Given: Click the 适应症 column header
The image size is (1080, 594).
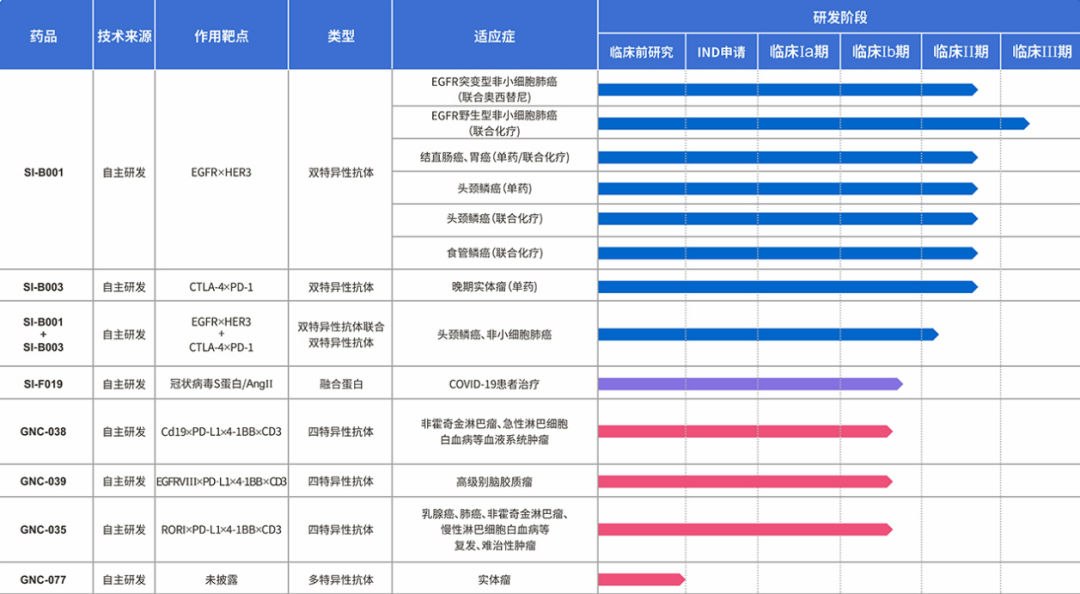Looking at the screenshot, I should pyautogui.click(x=495, y=36).
